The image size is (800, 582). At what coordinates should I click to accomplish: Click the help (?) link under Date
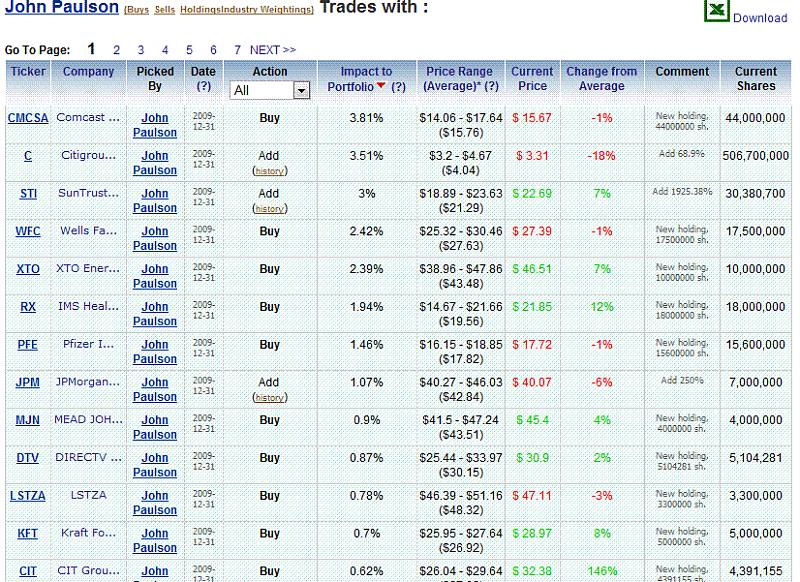(x=204, y=86)
